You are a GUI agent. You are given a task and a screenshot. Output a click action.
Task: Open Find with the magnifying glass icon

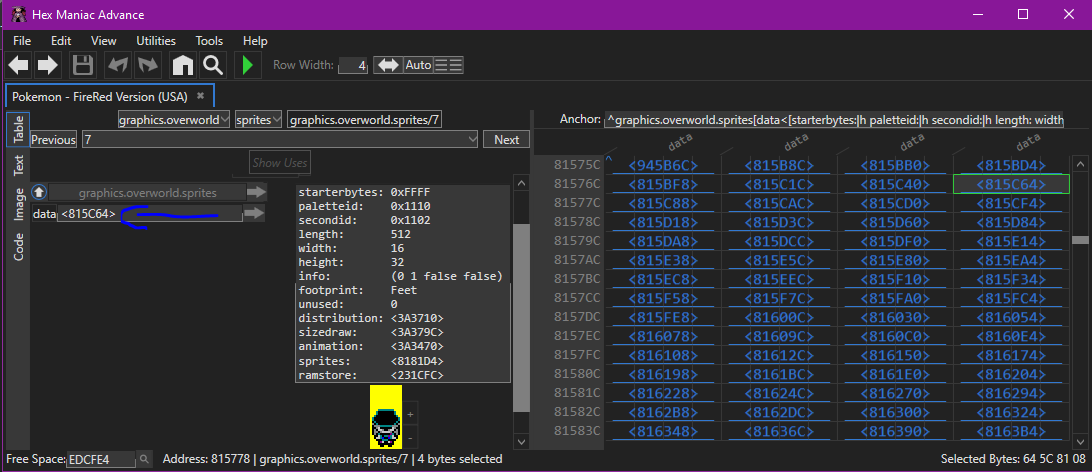click(x=212, y=66)
